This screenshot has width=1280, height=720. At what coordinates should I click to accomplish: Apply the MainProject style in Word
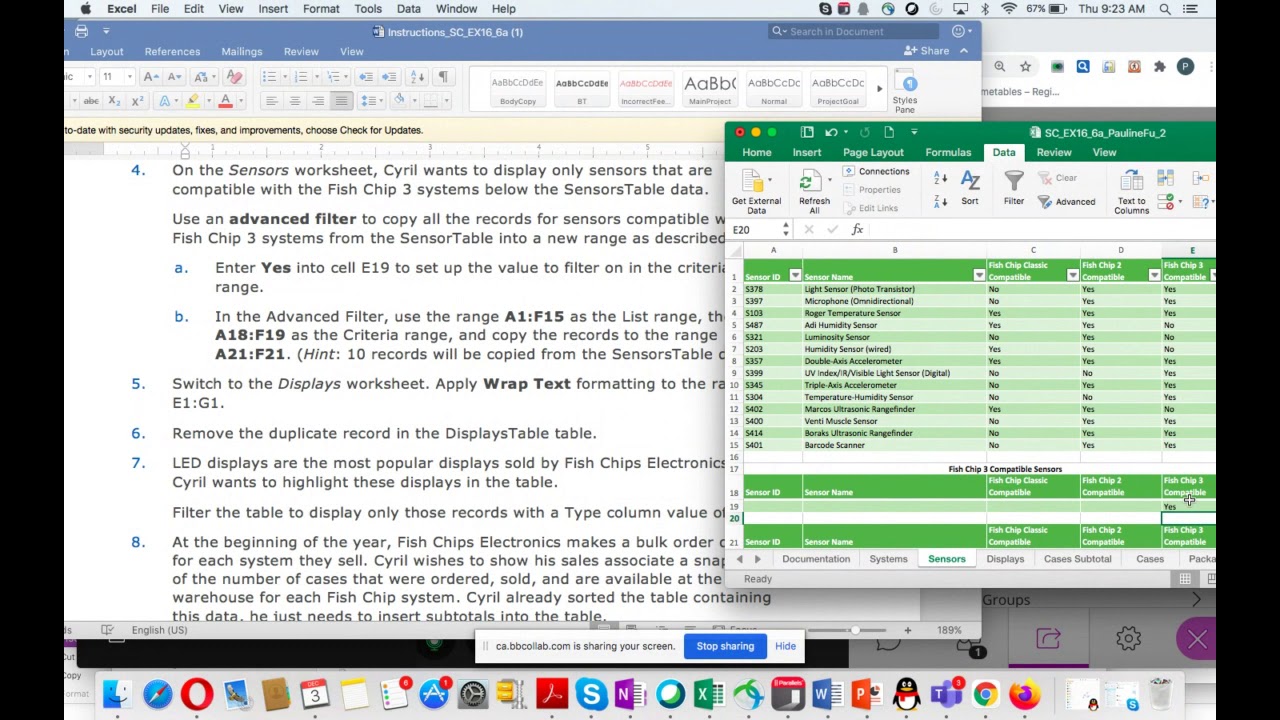click(709, 89)
